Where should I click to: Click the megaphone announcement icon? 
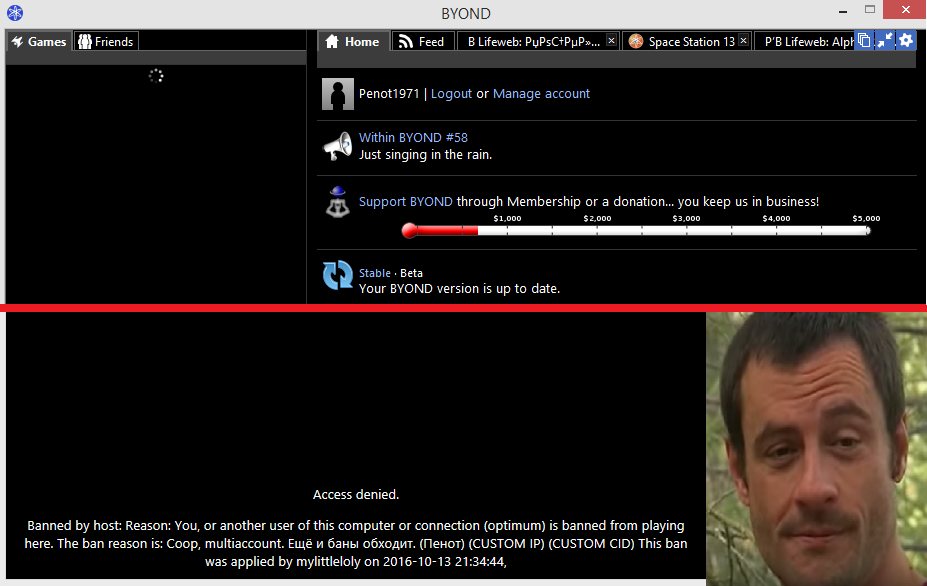[338, 146]
